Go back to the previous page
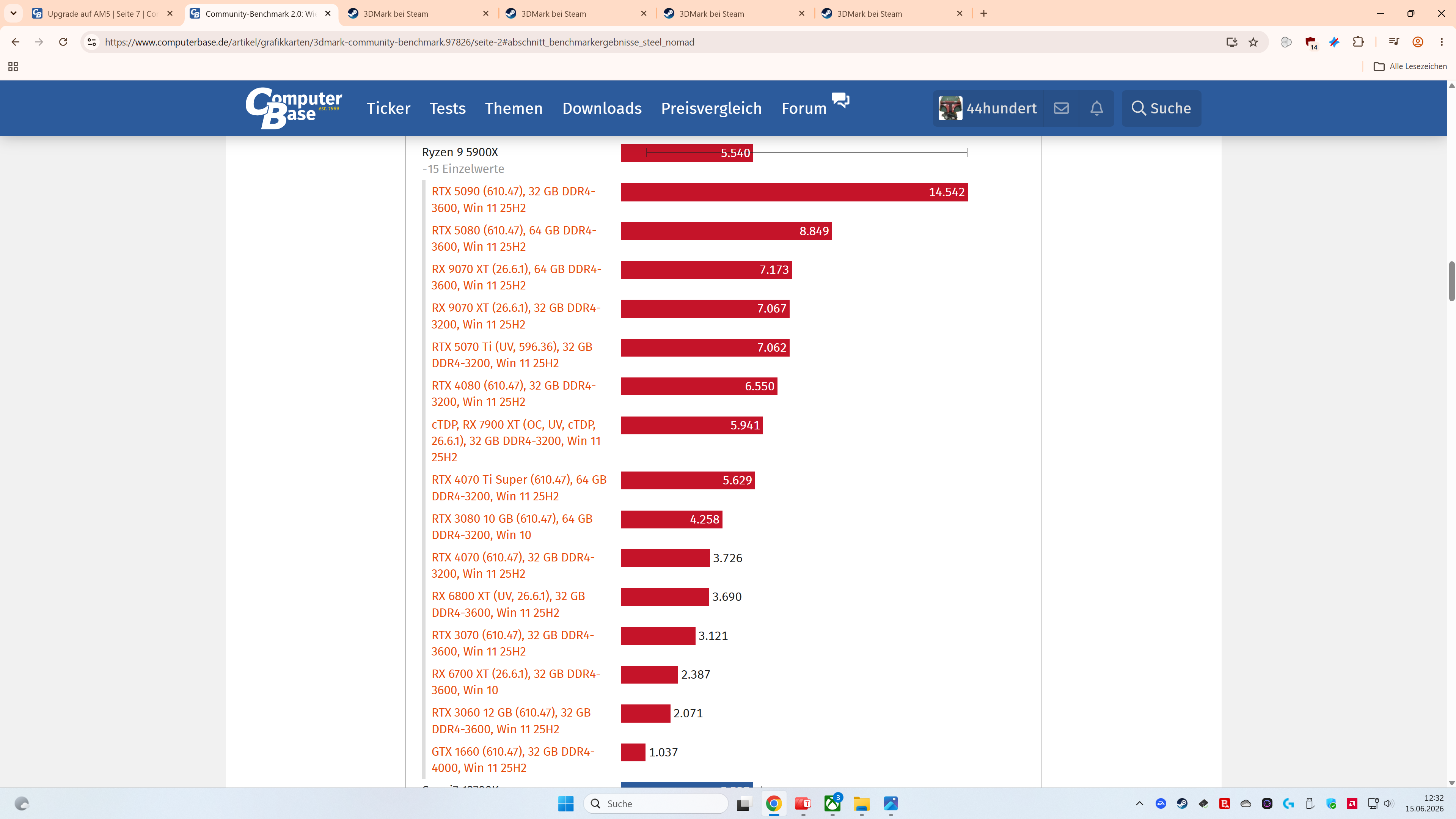Viewport: 1456px width, 819px height. (15, 42)
